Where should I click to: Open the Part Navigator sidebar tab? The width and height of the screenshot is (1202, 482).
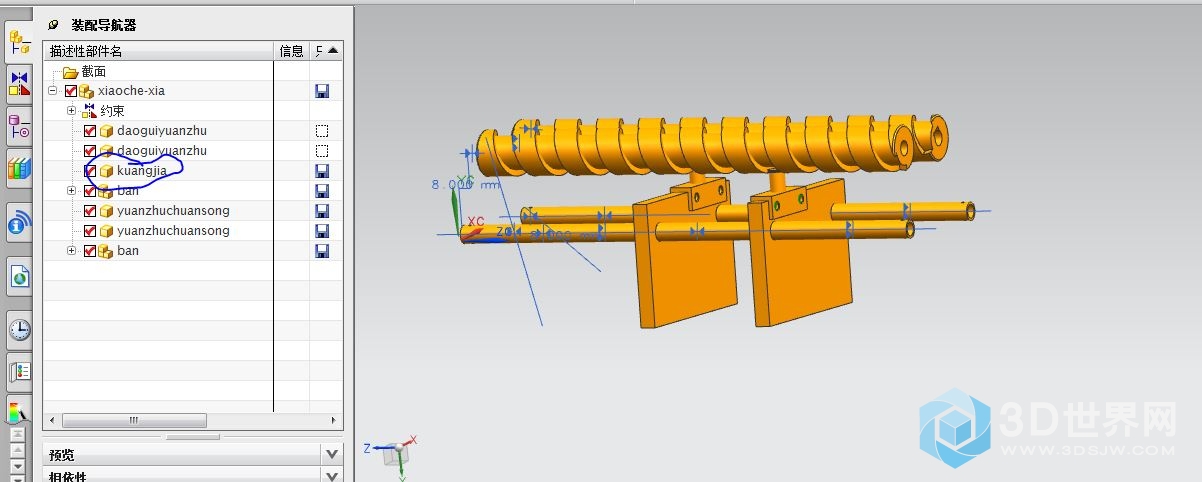pyautogui.click(x=19, y=127)
